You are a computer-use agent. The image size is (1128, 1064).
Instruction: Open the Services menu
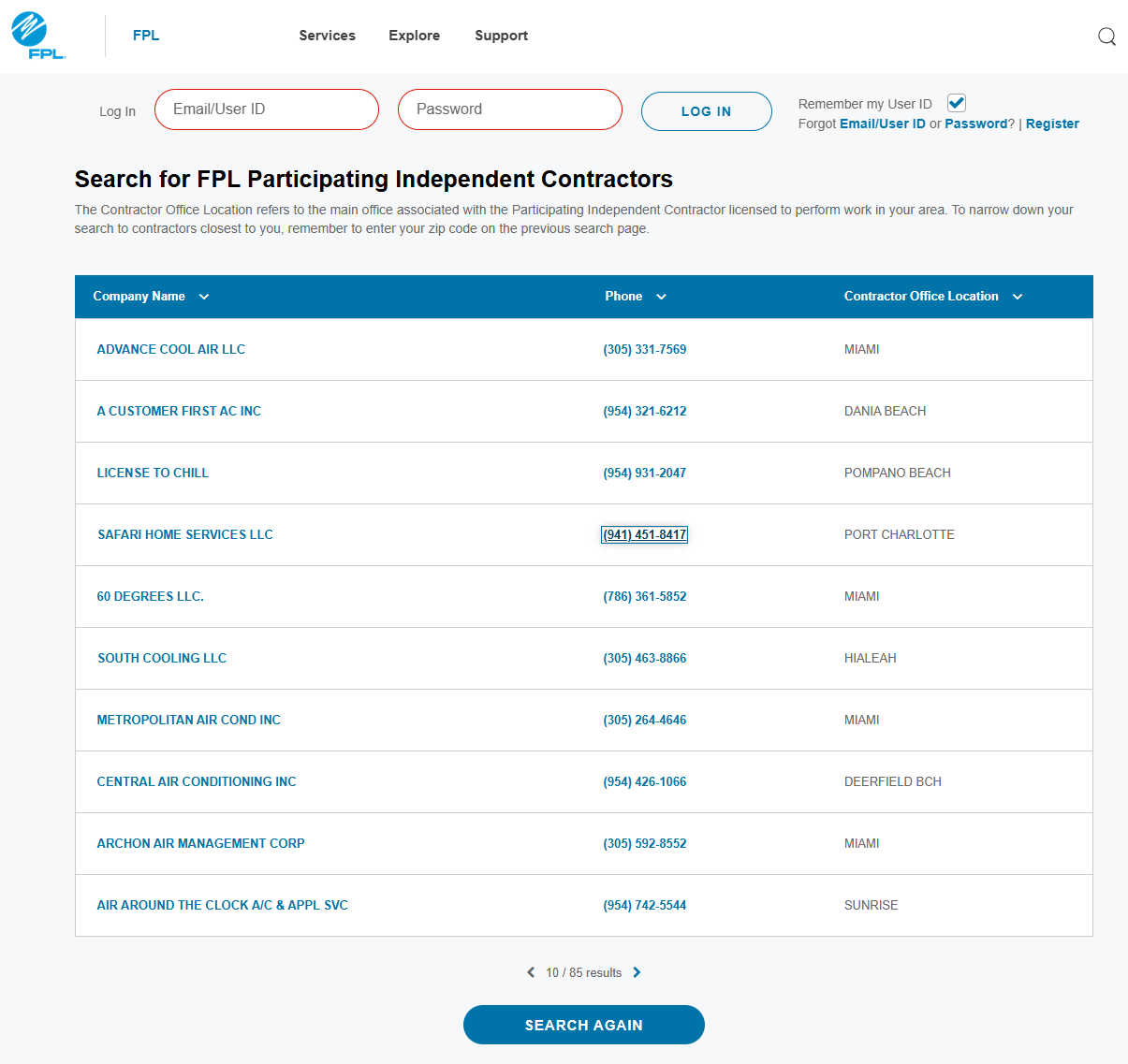pos(327,36)
